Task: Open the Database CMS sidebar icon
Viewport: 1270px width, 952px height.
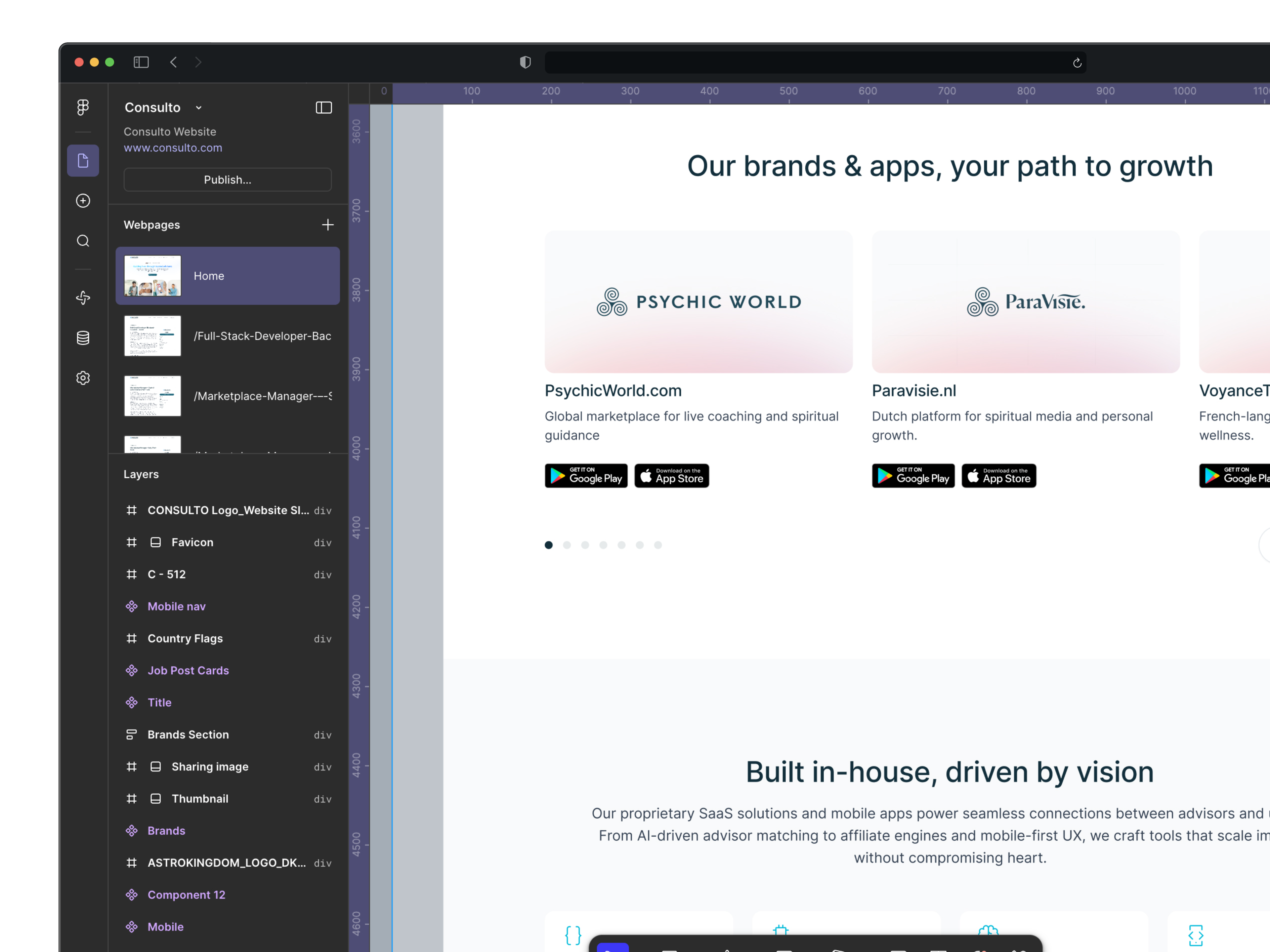Action: pyautogui.click(x=83, y=338)
